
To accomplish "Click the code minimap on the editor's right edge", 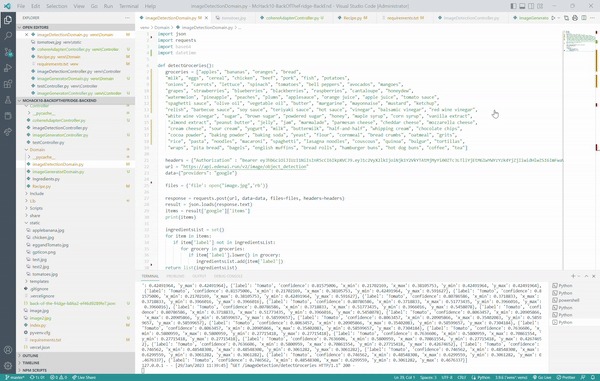I will 579,41.
